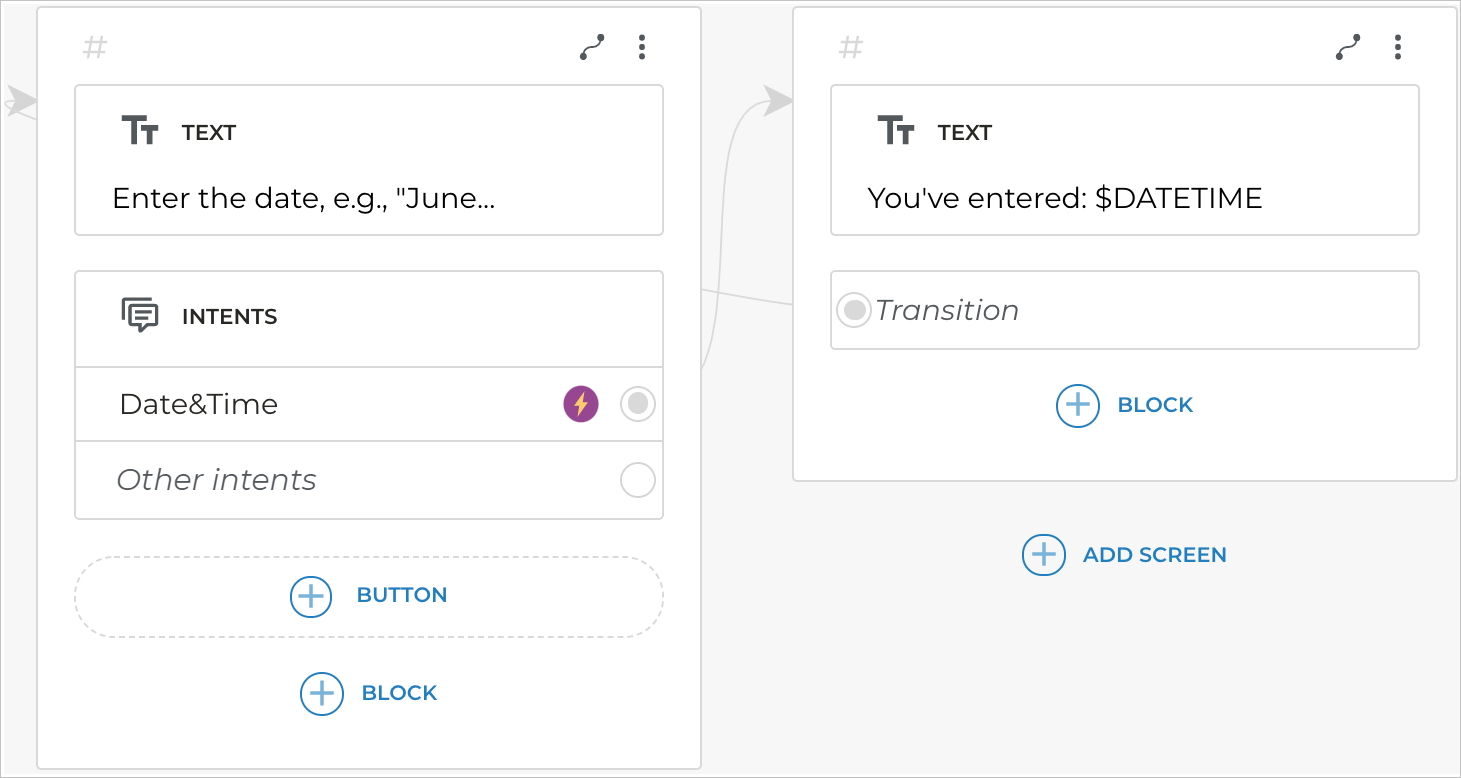Viewport: 1461px width, 778px height.
Task: Click ADD SCREEN under the right screen
Action: (x=1154, y=555)
